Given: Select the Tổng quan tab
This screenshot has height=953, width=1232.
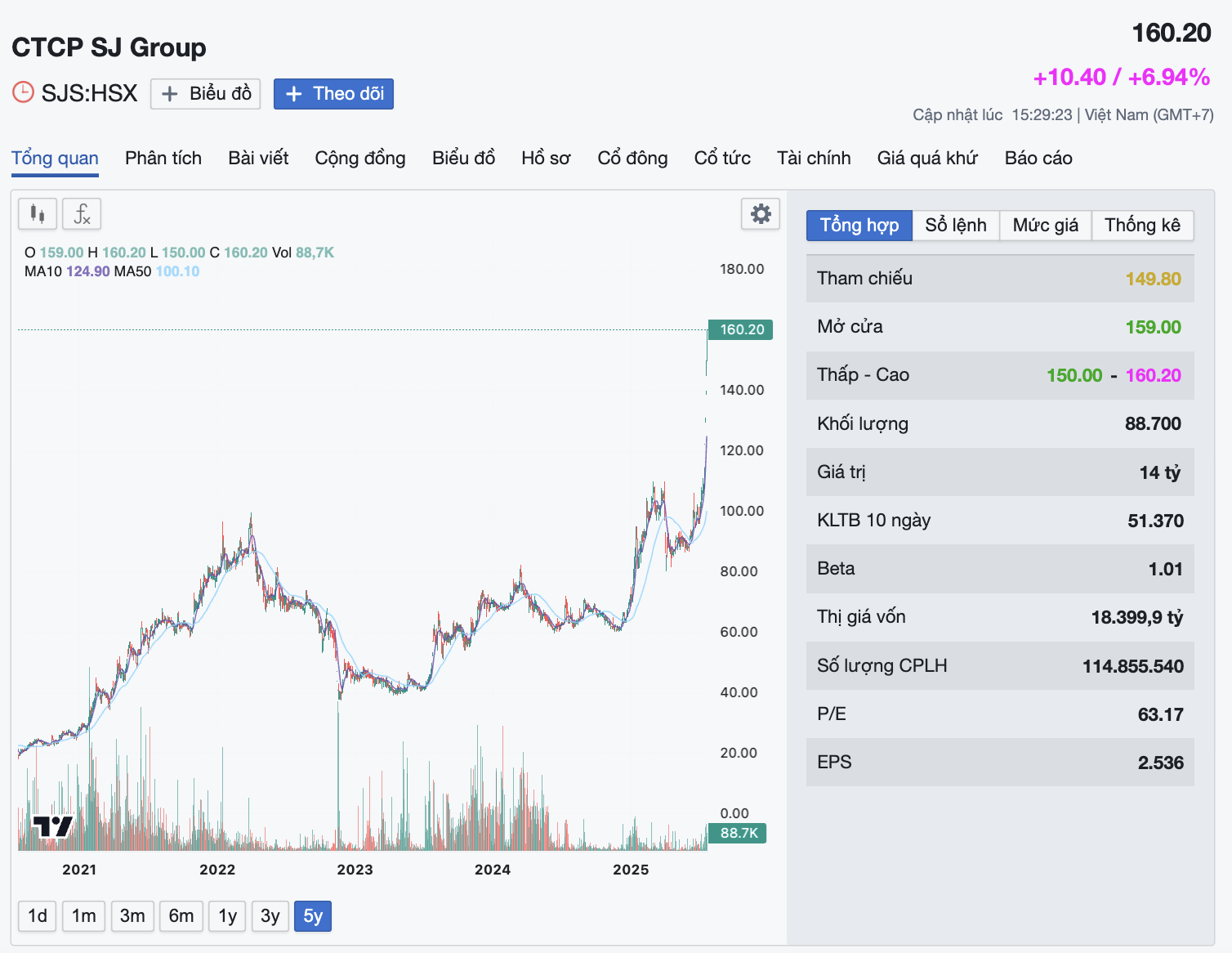Looking at the screenshot, I should pos(55,159).
